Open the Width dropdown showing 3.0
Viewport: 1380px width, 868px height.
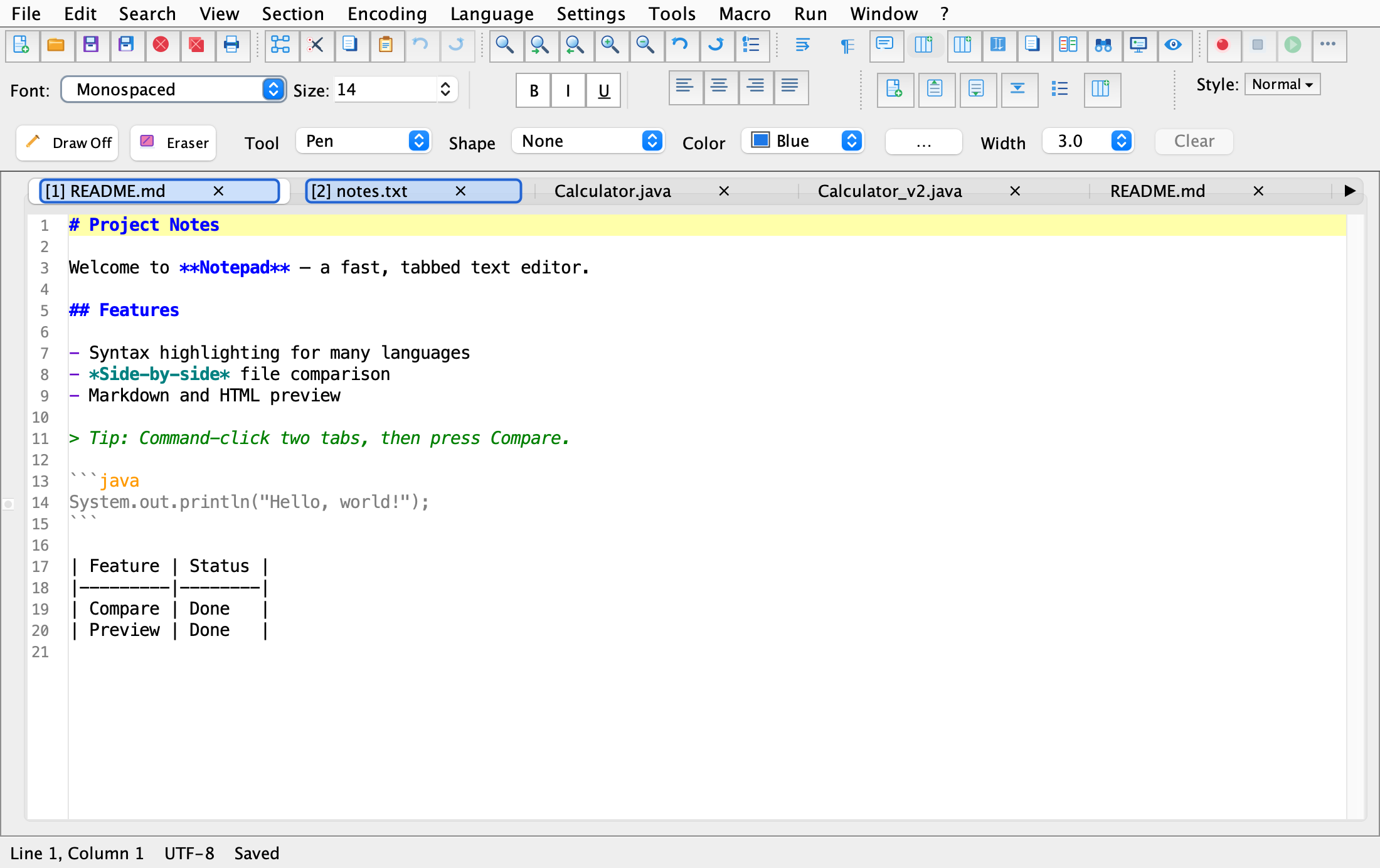coord(1088,141)
